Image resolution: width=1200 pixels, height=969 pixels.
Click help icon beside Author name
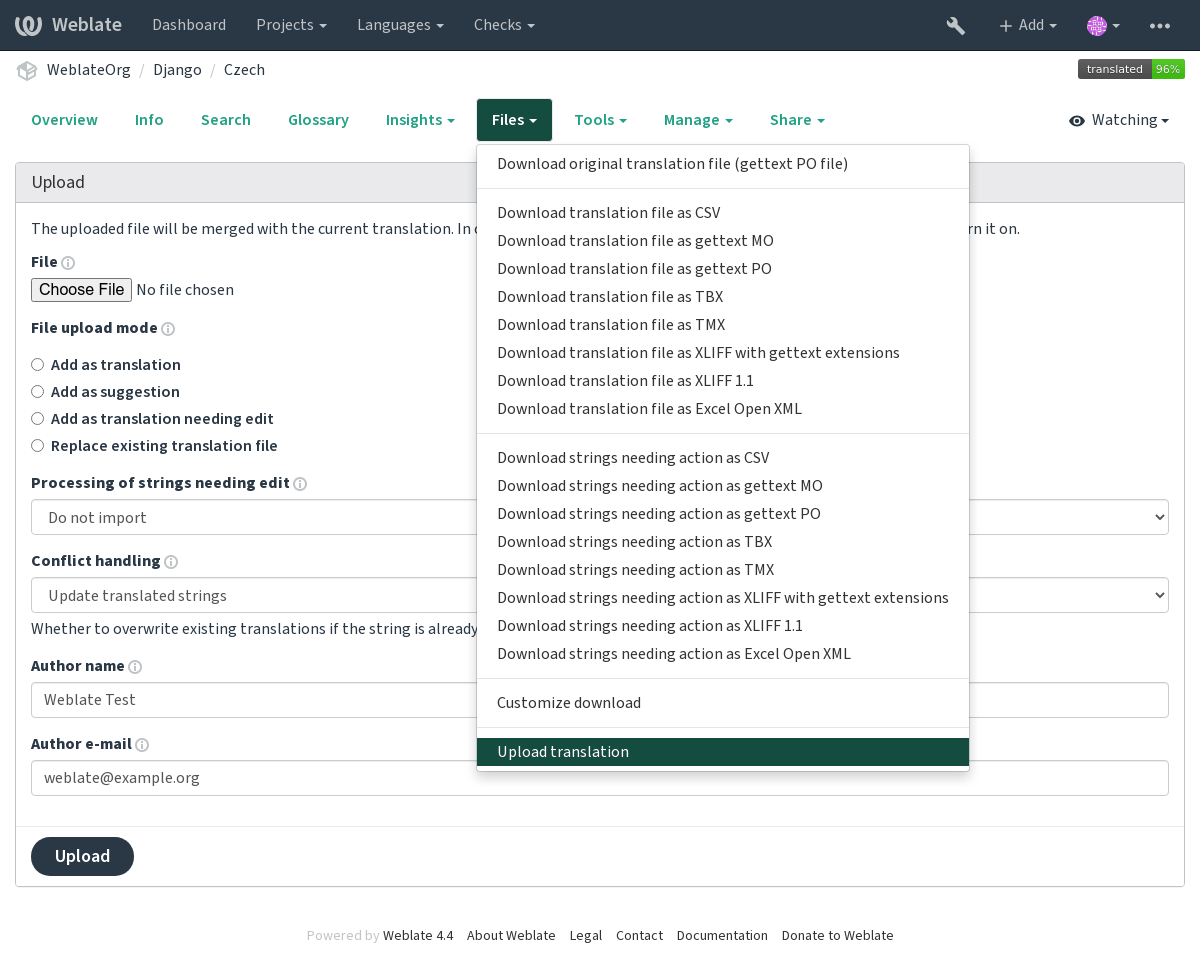(x=135, y=667)
